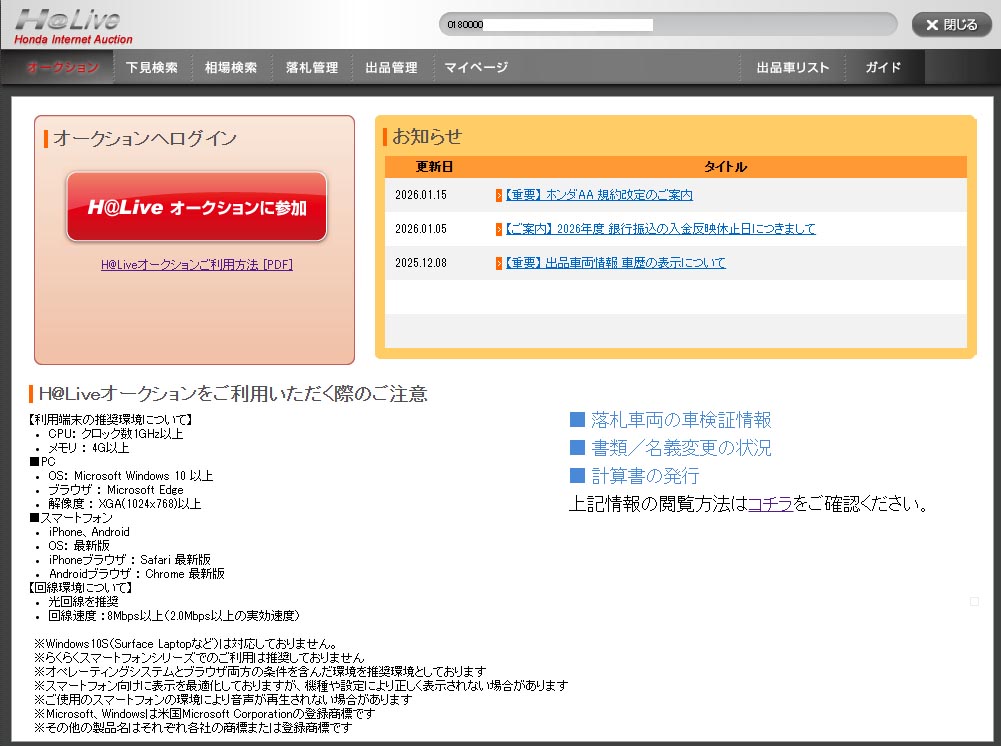The width and height of the screenshot is (1001, 746).
Task: Click the blue square icon beside 落札車両の車検証情報
Action: pyautogui.click(x=577, y=420)
